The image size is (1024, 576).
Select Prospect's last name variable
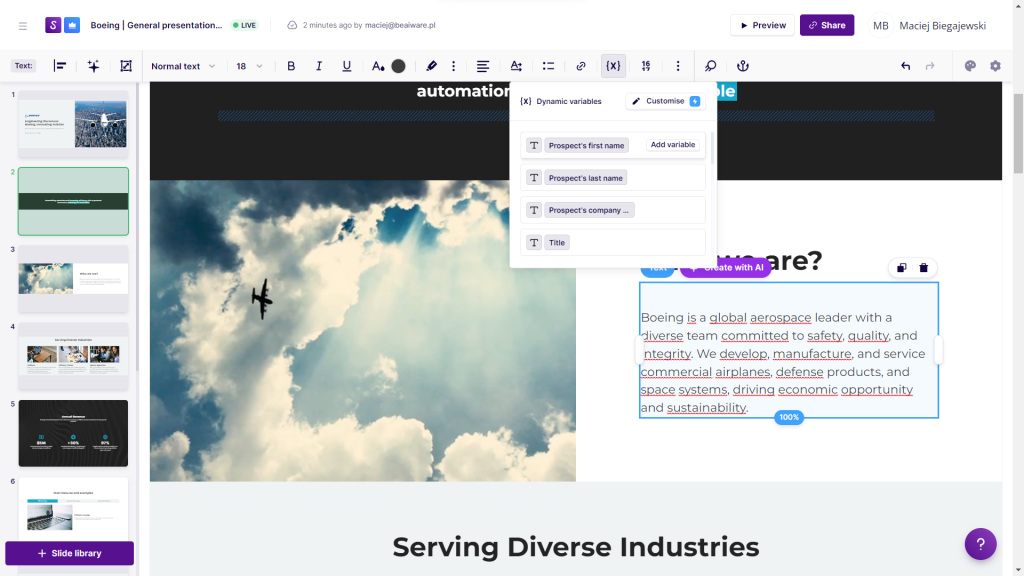[x=585, y=178]
